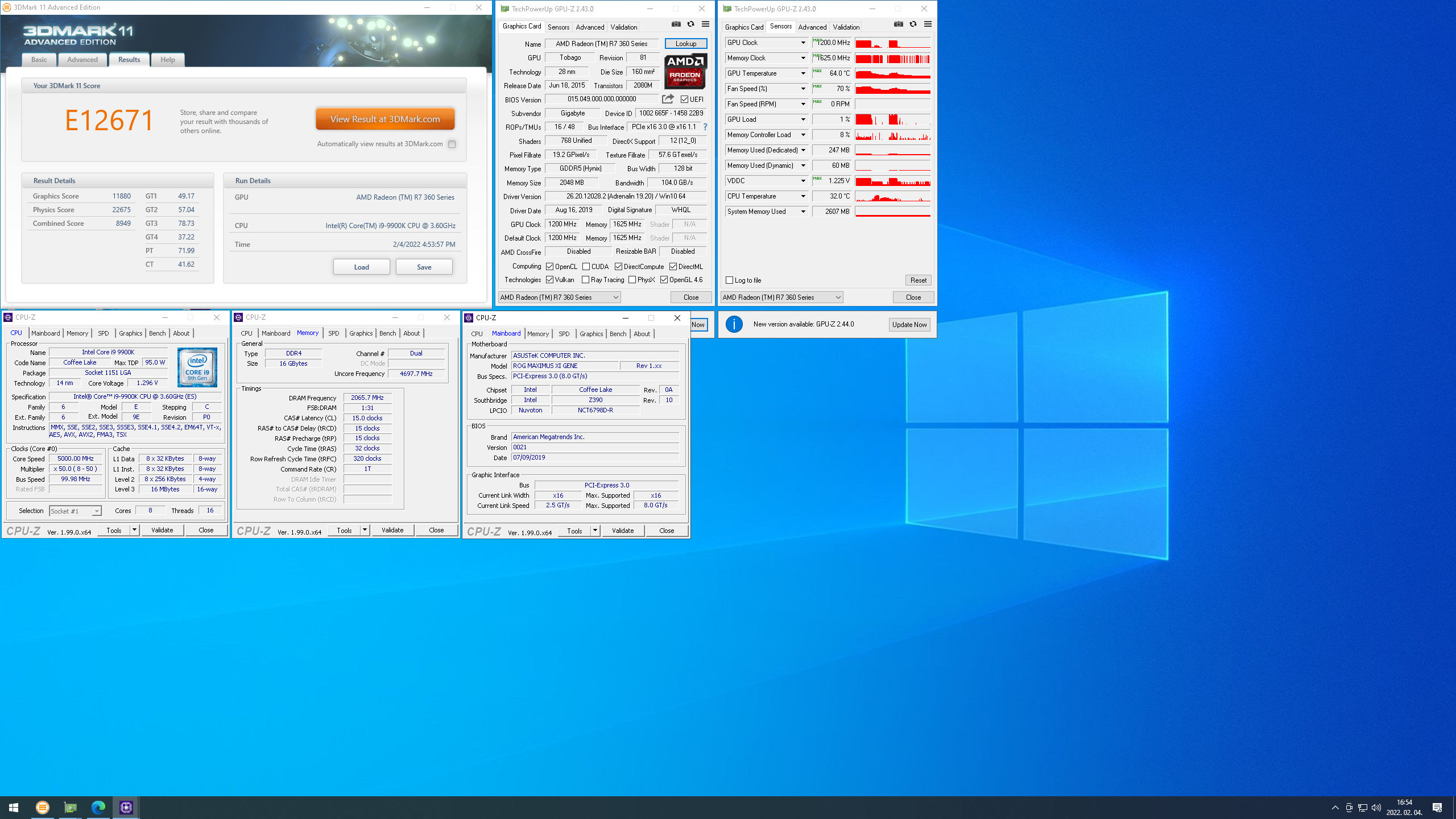Open Bench tab in CPU-Z Mainboard window

[x=618, y=334]
